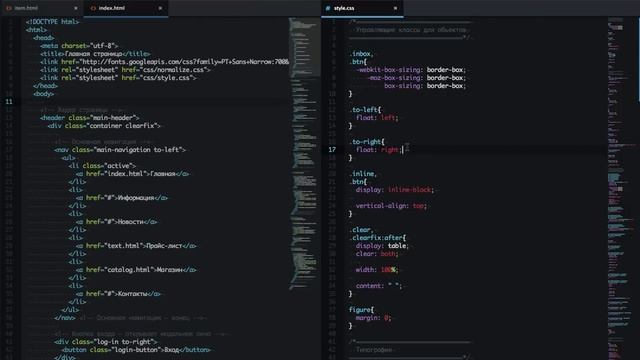Click the display: inline-block; declaration
The image size is (640, 360).
point(395,190)
